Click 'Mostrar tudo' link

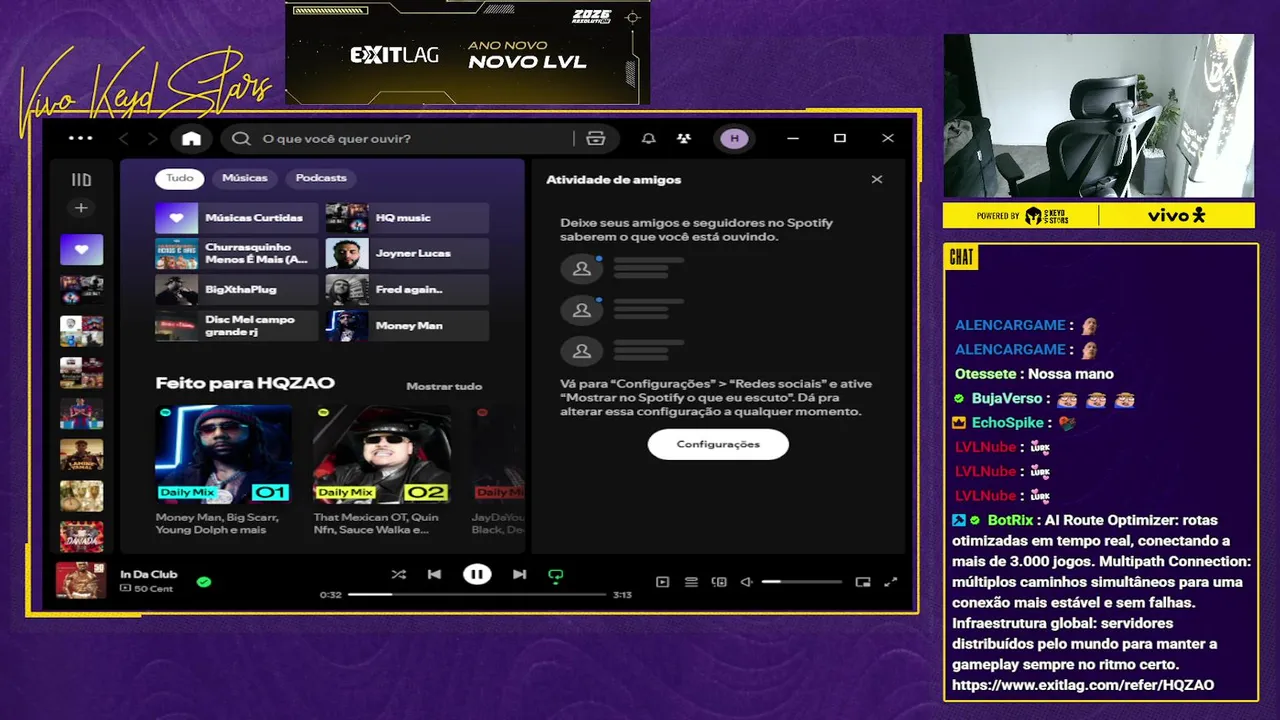click(x=444, y=386)
